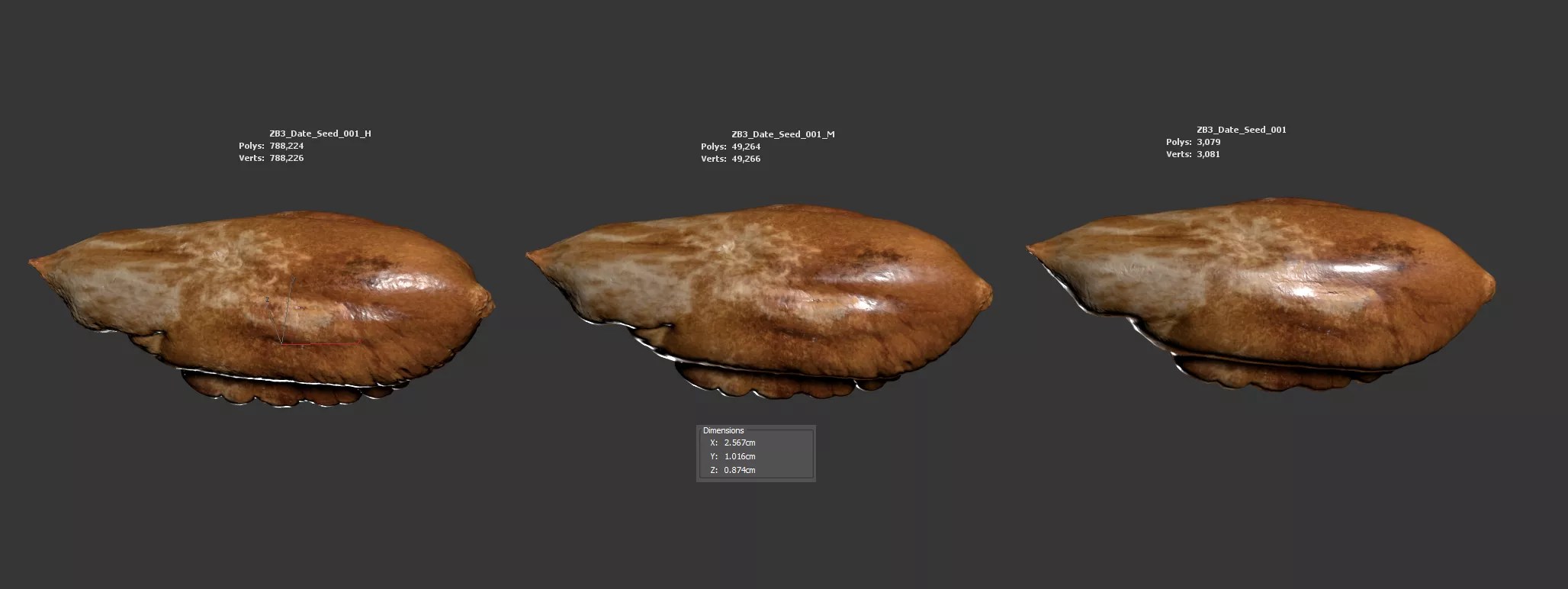Click the ZB3_Date_Seed_001_M name label
Image resolution: width=1568 pixels, height=589 pixels.
coord(782,134)
